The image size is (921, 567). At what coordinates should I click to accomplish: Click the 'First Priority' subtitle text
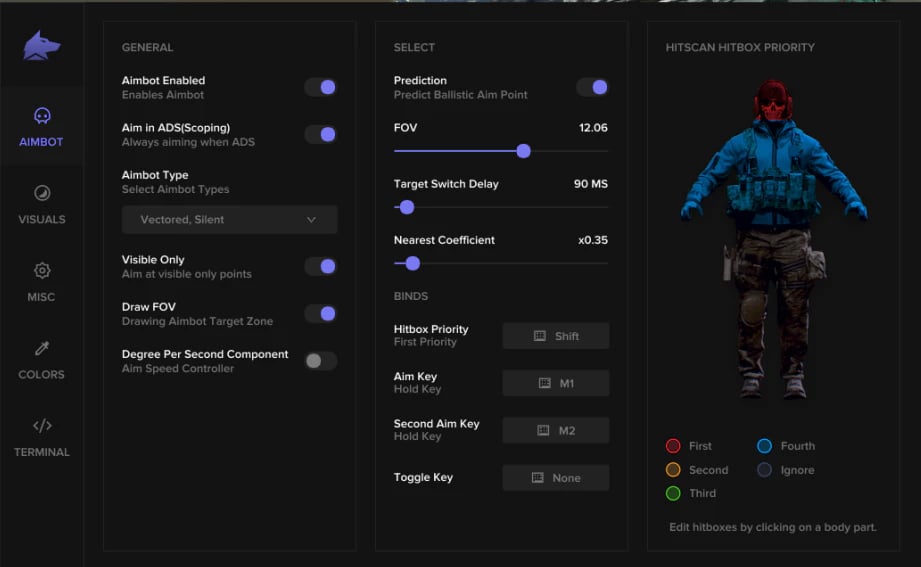[x=425, y=342]
